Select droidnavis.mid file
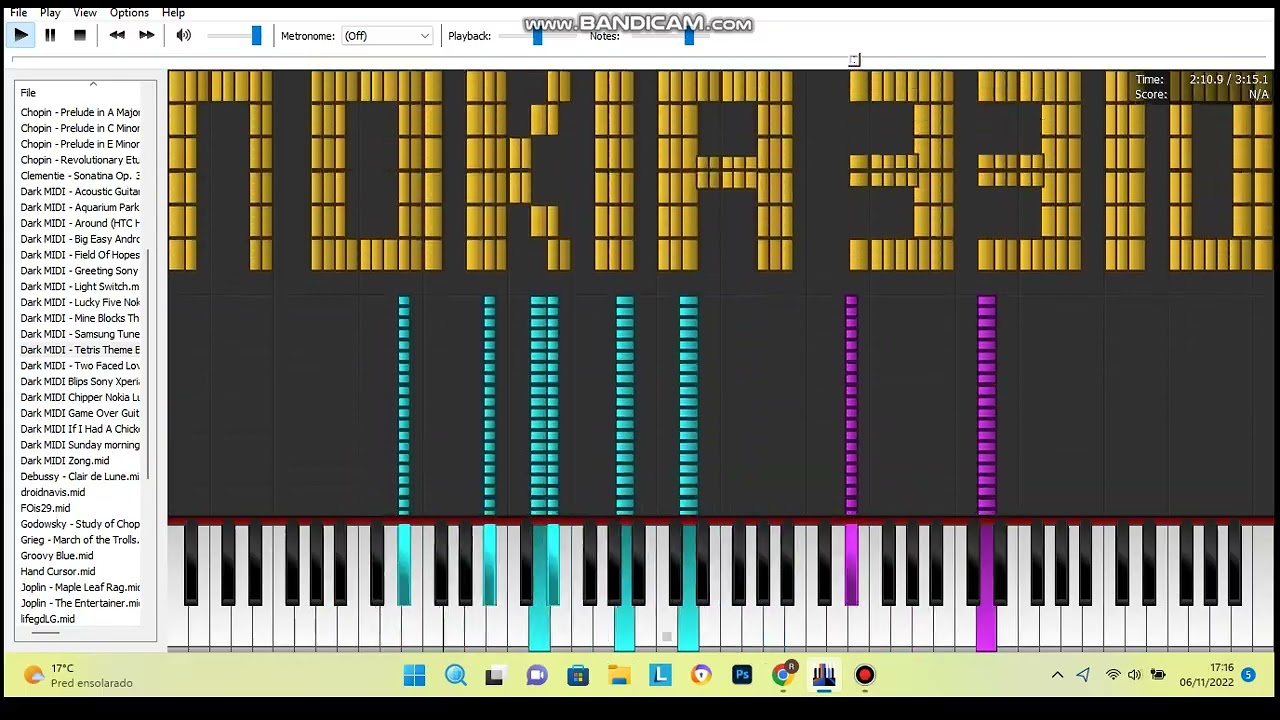 tap(53, 492)
